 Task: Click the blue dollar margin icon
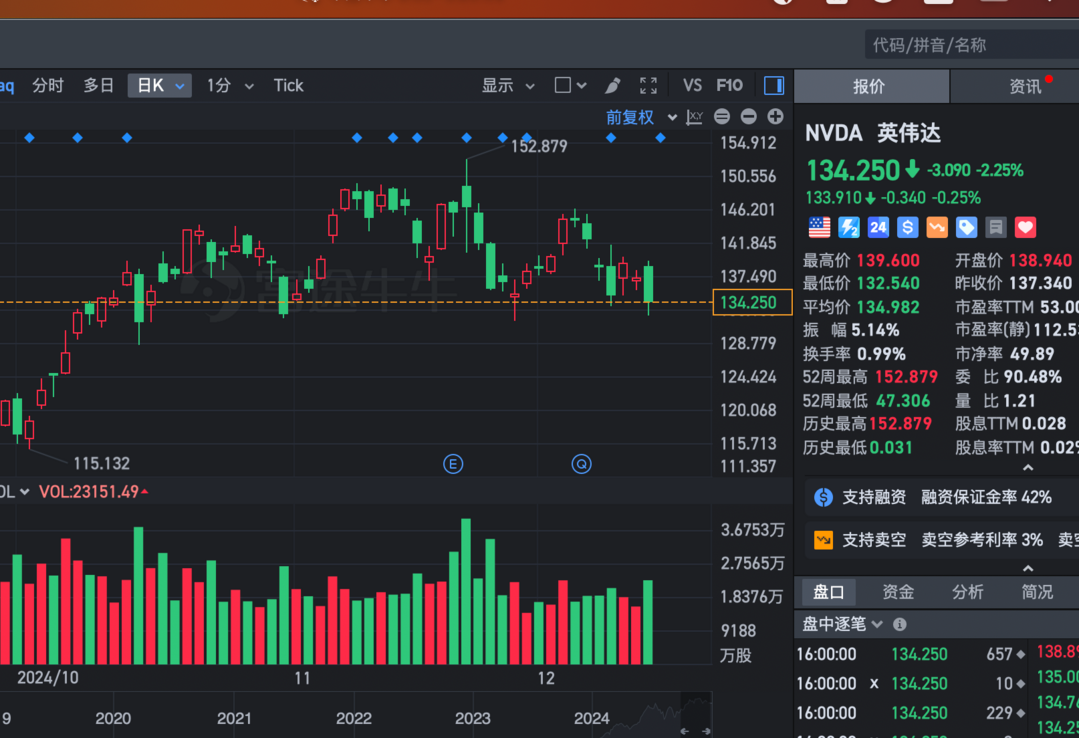pyautogui.click(x=908, y=227)
